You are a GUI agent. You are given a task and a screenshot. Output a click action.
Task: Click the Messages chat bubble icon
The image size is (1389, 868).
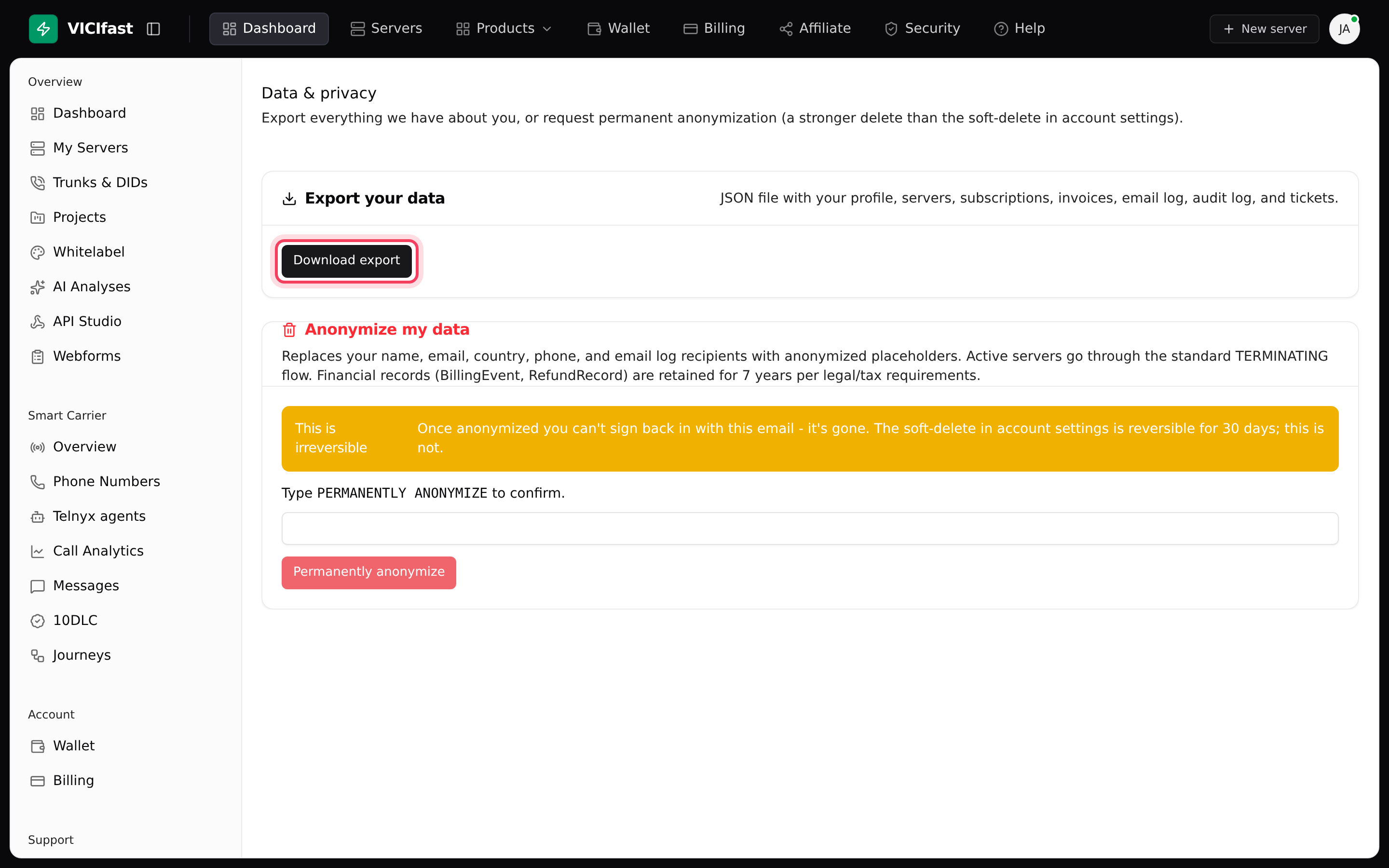(x=37, y=586)
